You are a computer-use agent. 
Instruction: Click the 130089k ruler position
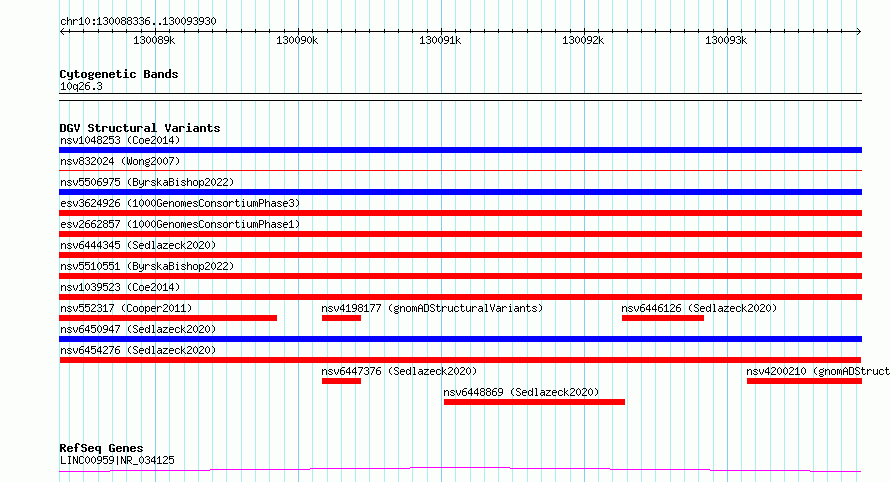[154, 40]
